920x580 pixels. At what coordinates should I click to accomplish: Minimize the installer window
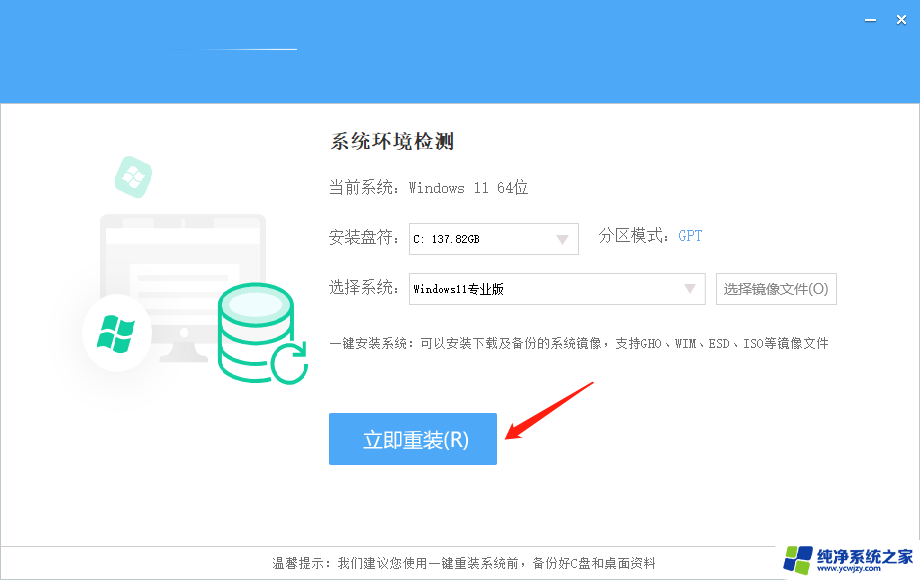tap(870, 20)
